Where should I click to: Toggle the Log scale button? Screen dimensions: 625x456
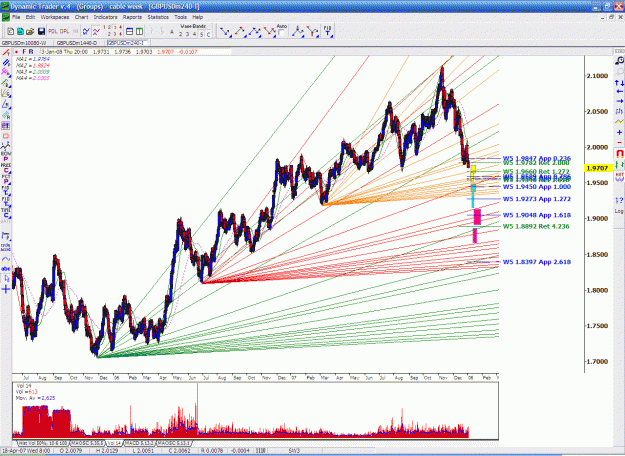[619, 211]
